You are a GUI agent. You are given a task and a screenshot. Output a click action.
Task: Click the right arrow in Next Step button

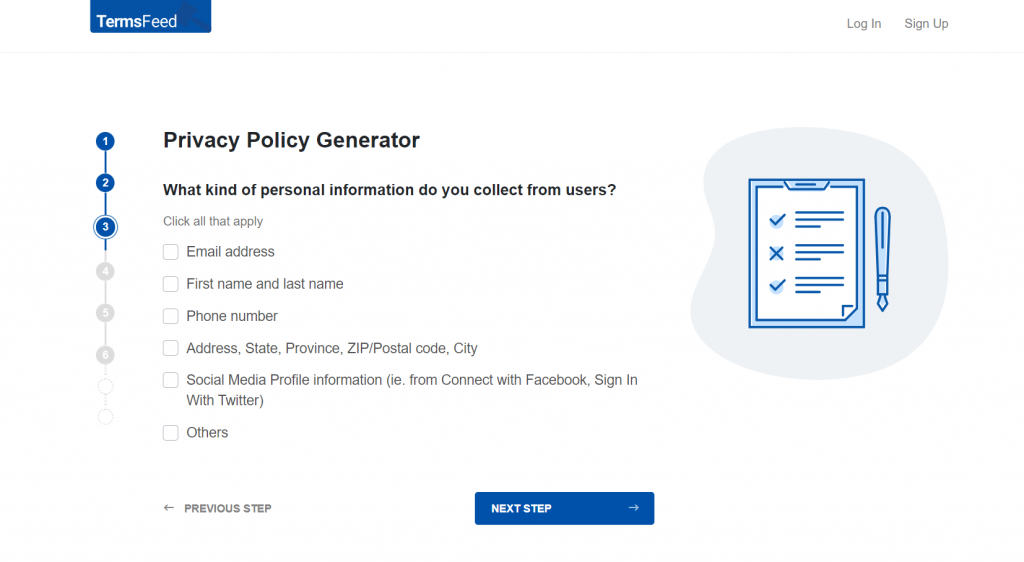(x=633, y=508)
